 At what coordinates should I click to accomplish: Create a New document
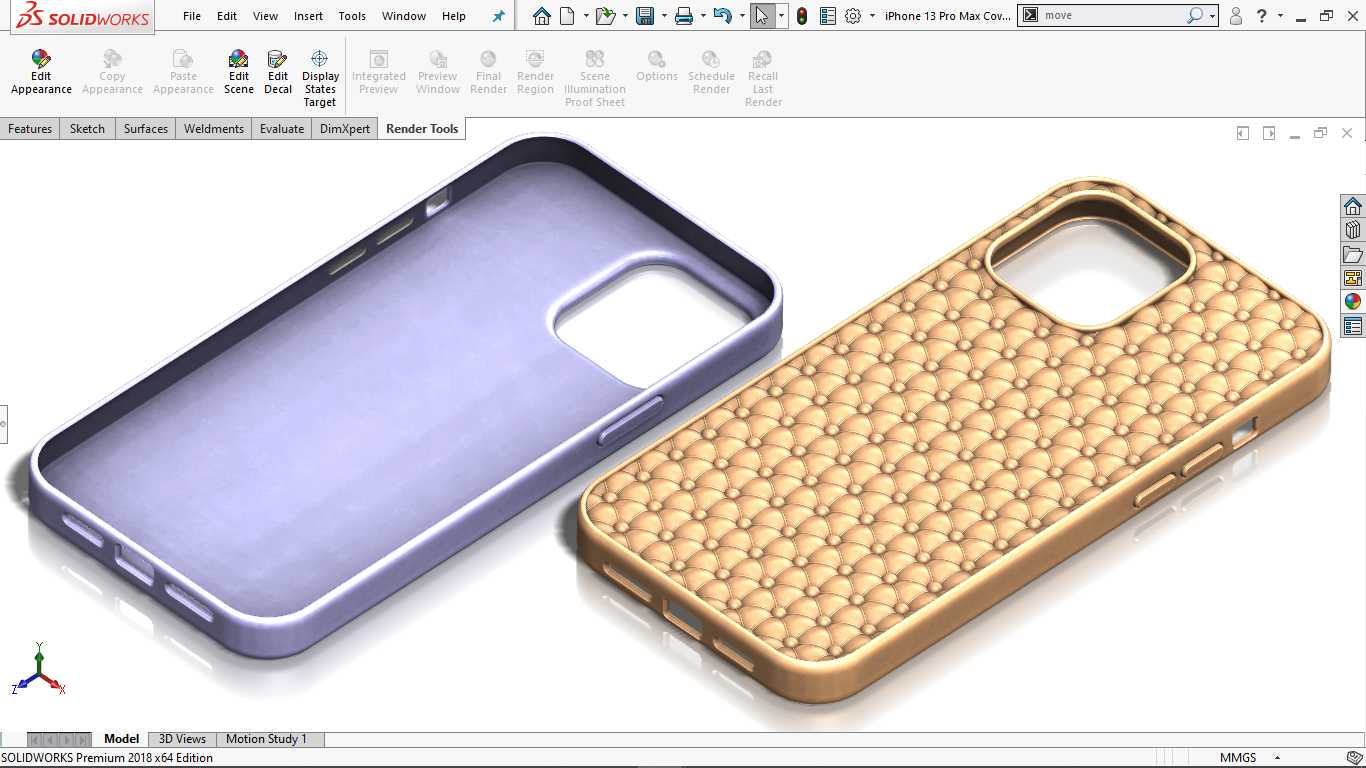tap(567, 16)
